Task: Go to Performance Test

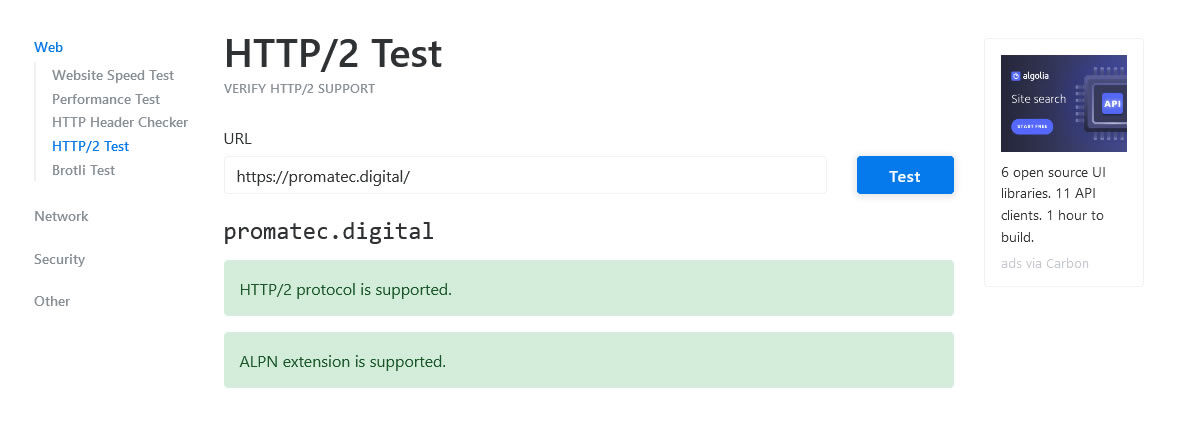Action: tap(106, 99)
